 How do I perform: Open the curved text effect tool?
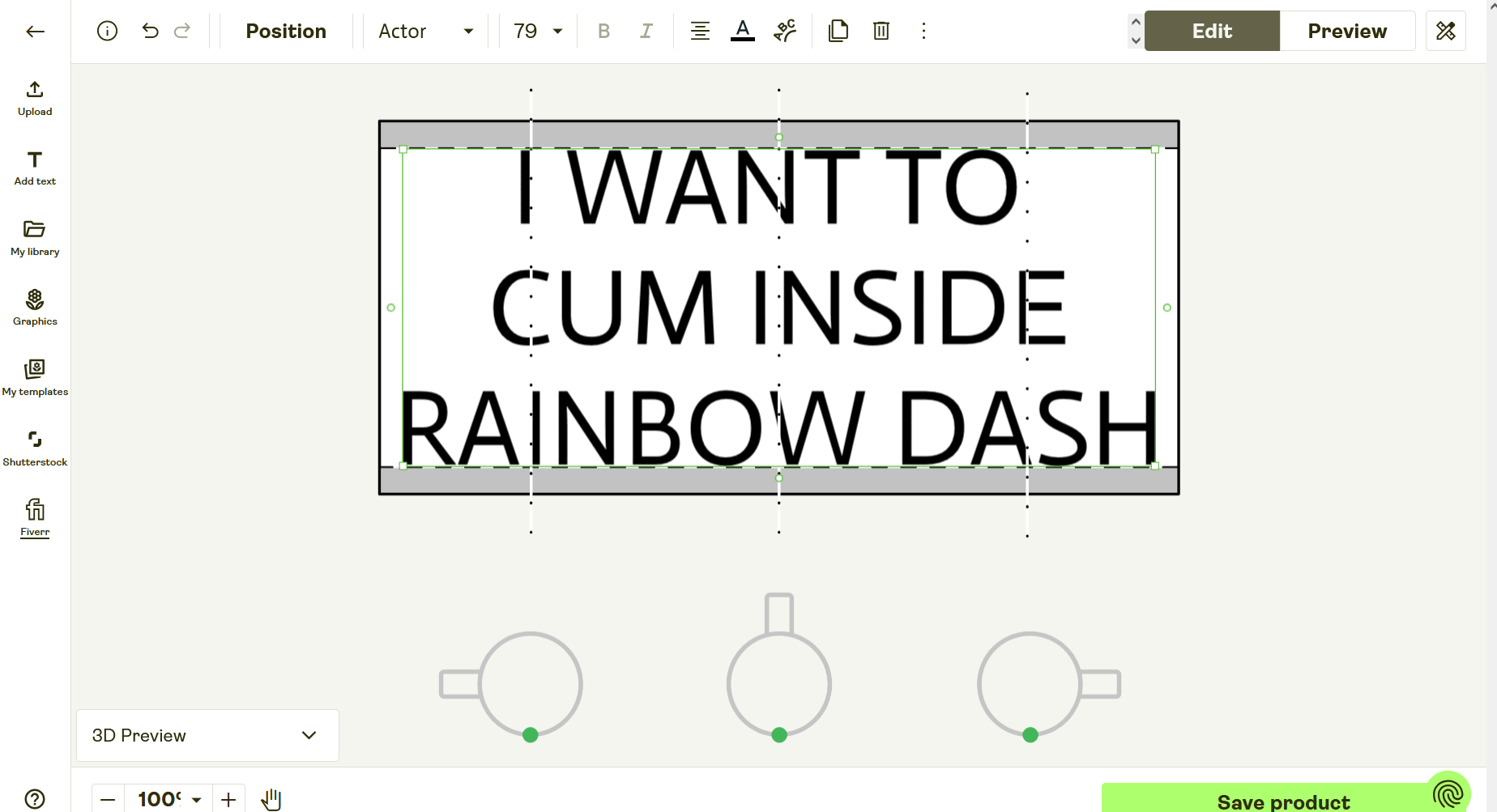click(x=785, y=31)
